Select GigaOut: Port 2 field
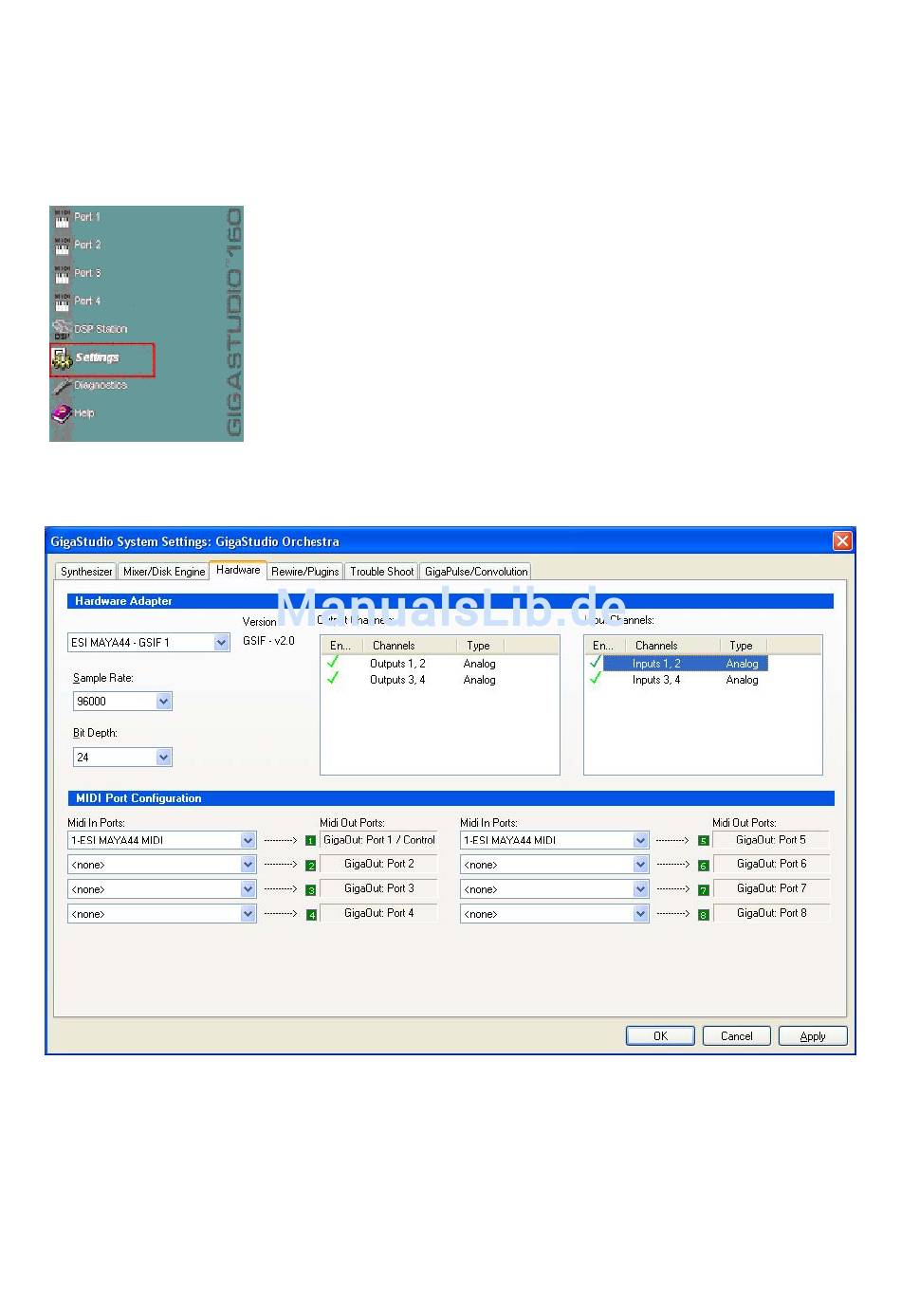This screenshot has width=901, height=1316. pyautogui.click(x=378, y=865)
